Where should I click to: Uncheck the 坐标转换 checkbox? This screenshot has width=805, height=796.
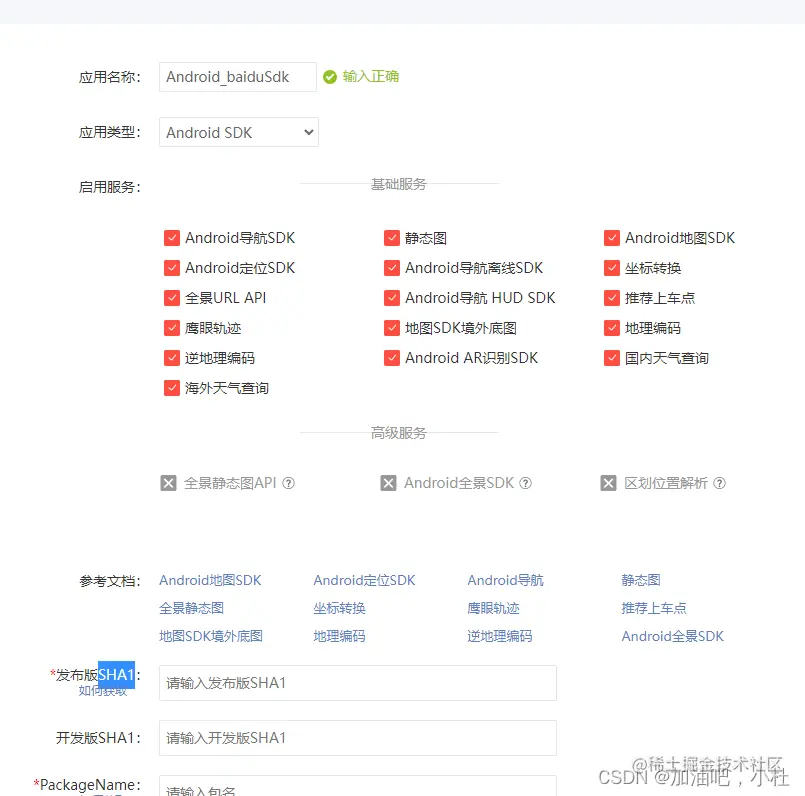(x=611, y=268)
